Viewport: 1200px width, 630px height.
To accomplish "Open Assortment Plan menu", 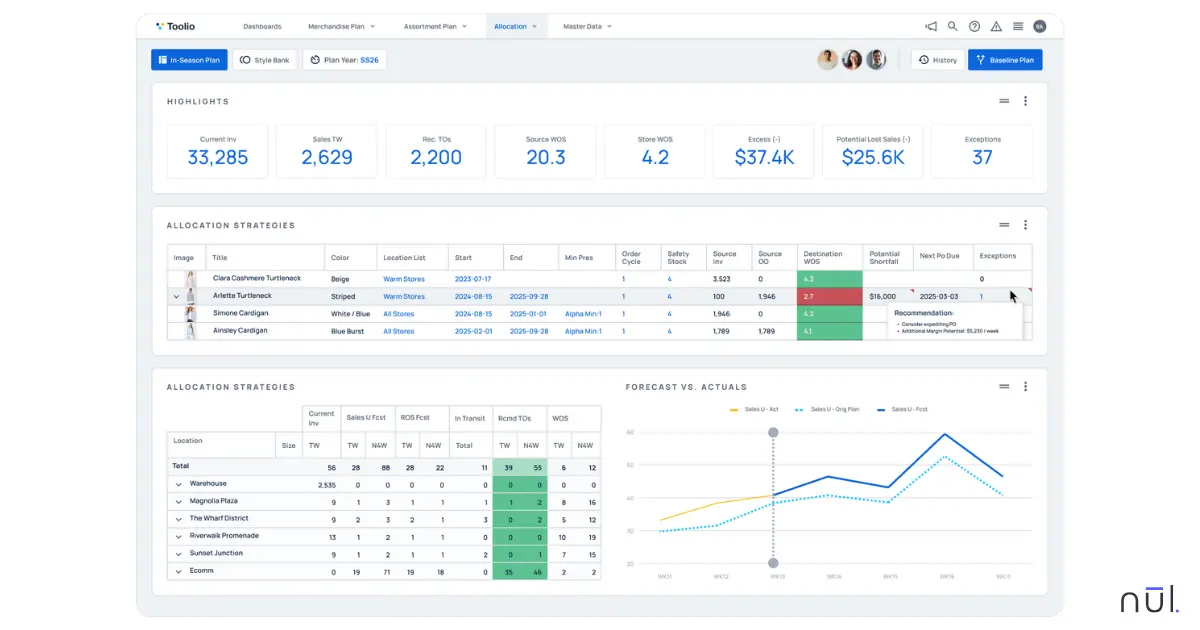I will (x=435, y=27).
